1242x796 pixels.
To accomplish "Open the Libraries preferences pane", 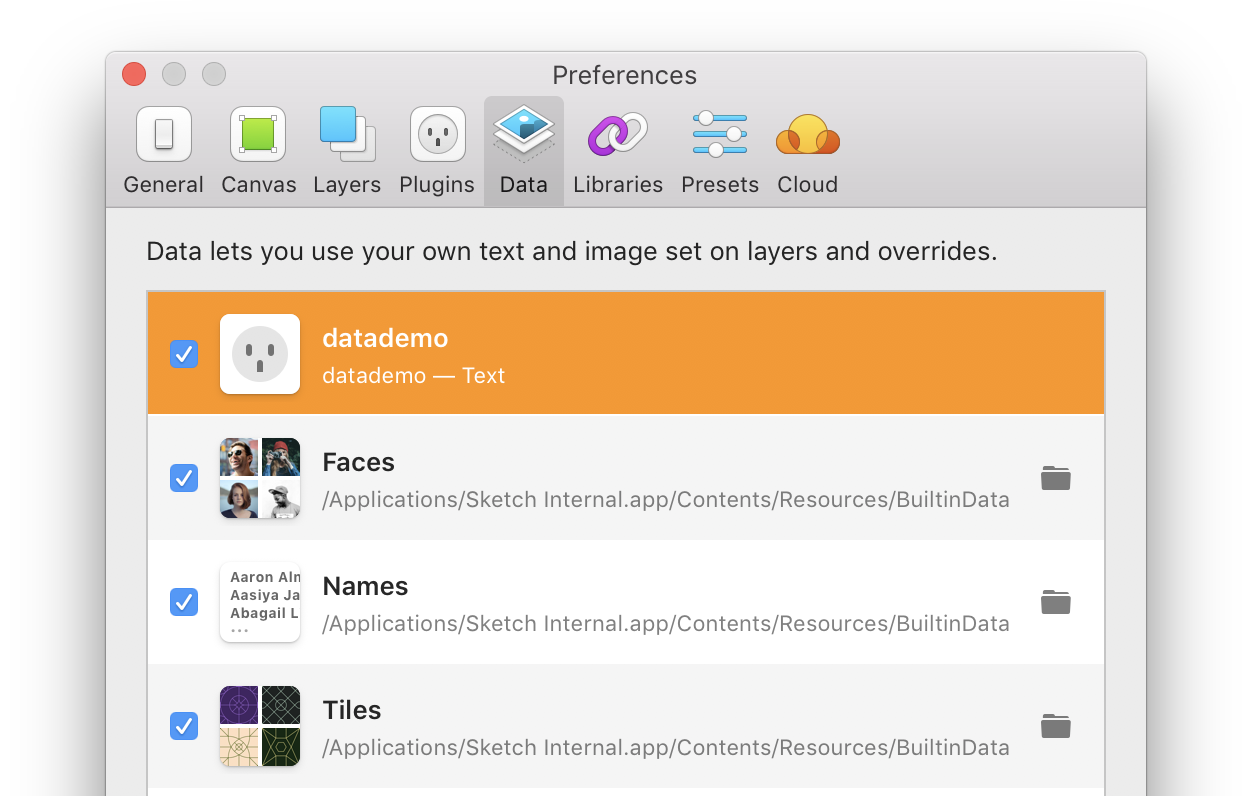I will (x=617, y=151).
